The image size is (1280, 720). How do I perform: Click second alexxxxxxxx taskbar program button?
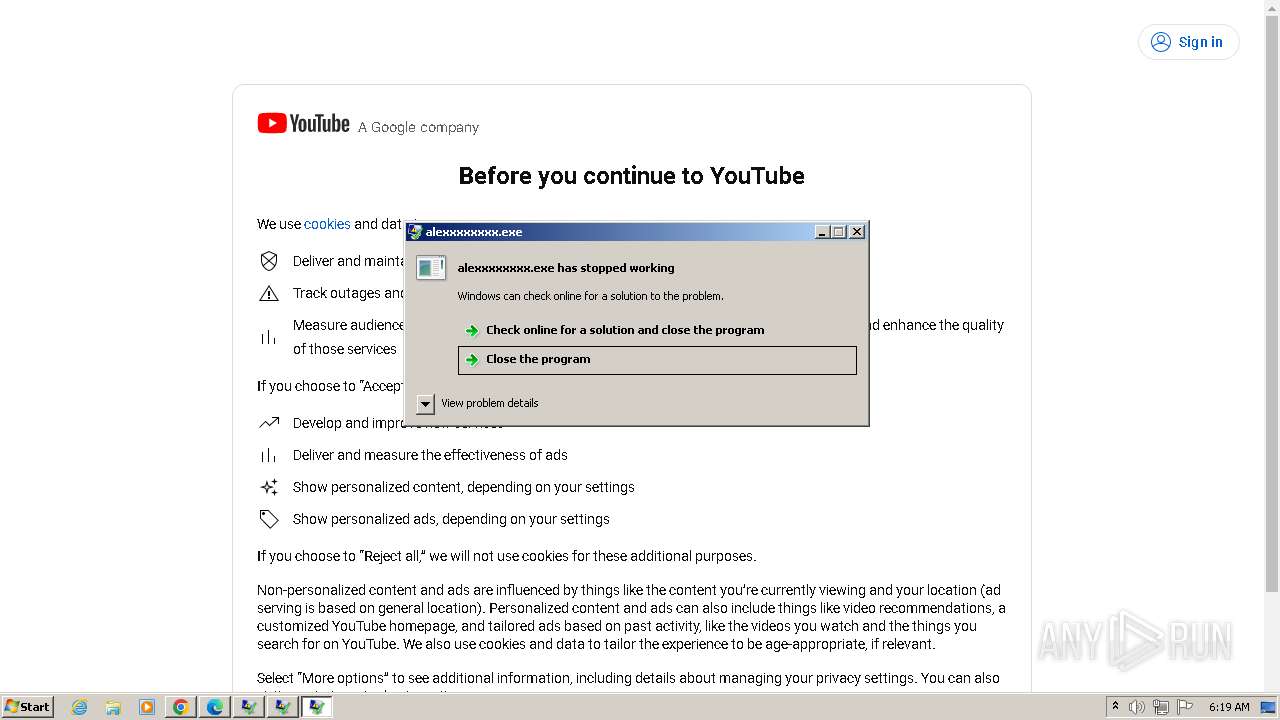283,707
